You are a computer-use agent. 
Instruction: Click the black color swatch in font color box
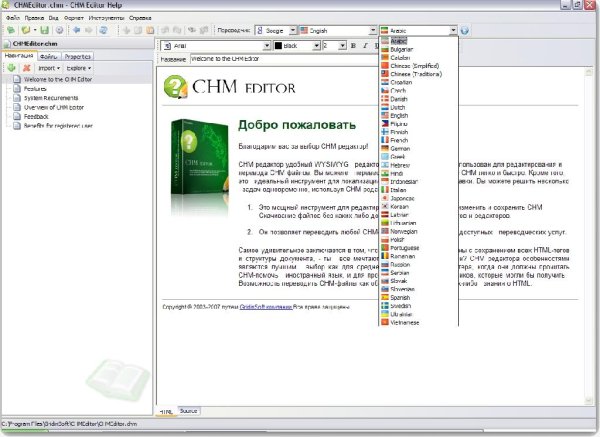(x=279, y=46)
